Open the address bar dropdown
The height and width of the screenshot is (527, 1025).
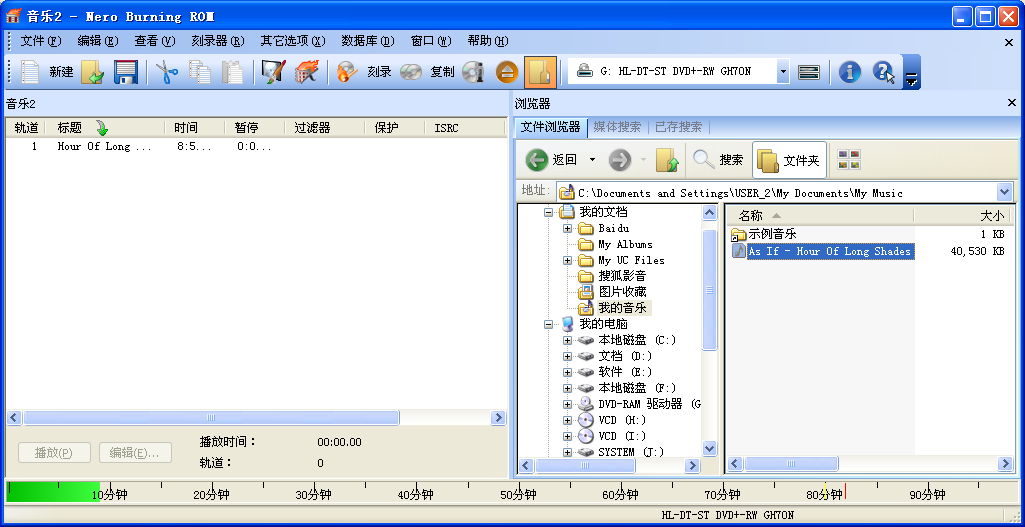(x=1005, y=192)
